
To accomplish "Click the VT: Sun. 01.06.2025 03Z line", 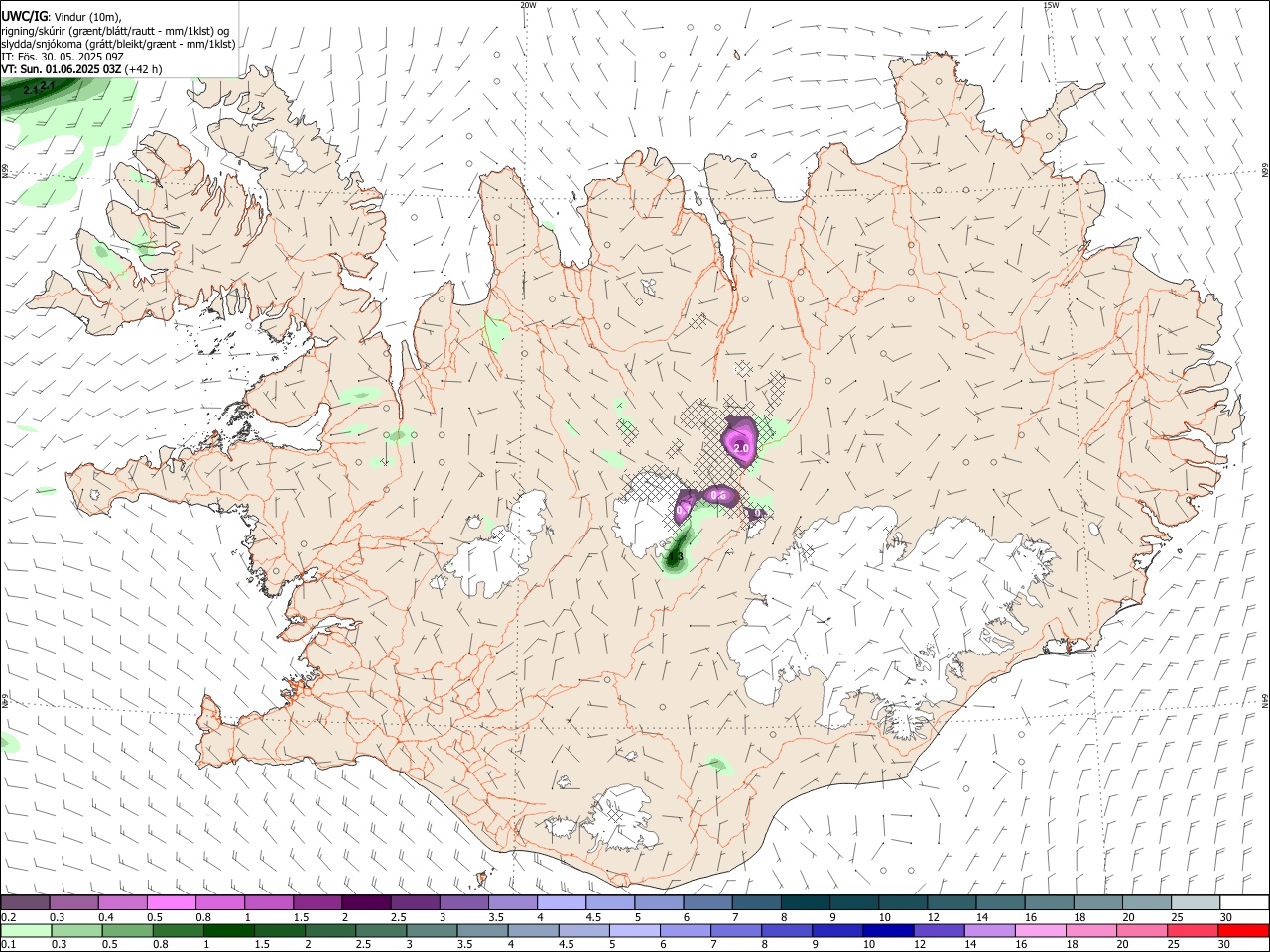I will (81, 69).
